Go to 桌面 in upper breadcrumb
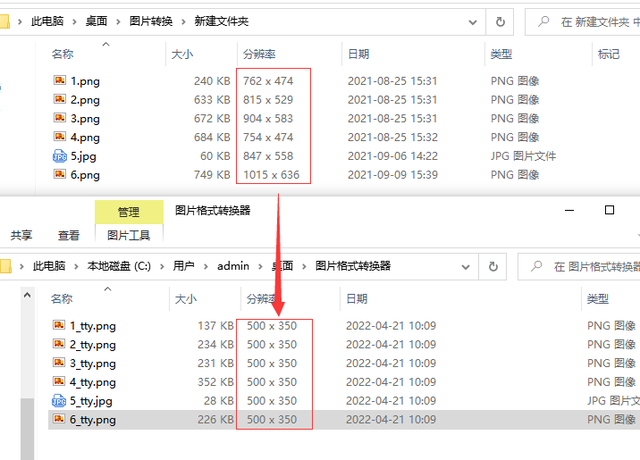Image resolution: width=640 pixels, height=460 pixels. point(96,21)
